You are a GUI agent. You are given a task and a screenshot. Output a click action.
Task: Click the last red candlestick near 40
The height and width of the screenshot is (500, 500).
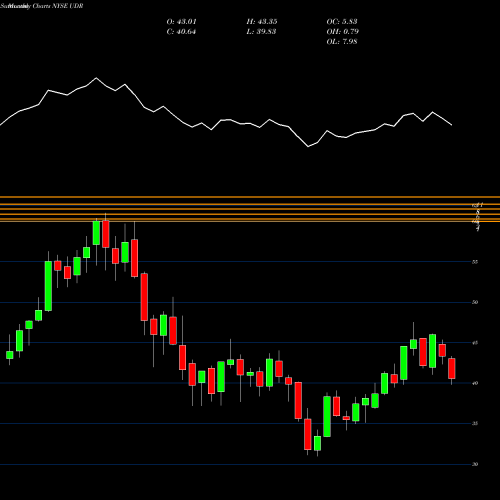(x=452, y=368)
